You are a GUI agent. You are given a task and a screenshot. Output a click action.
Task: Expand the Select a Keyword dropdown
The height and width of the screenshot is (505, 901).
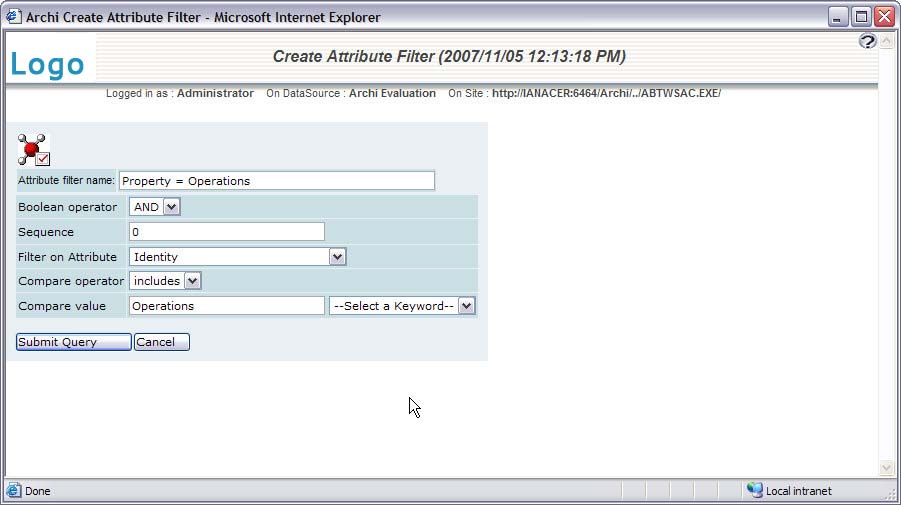pos(402,306)
